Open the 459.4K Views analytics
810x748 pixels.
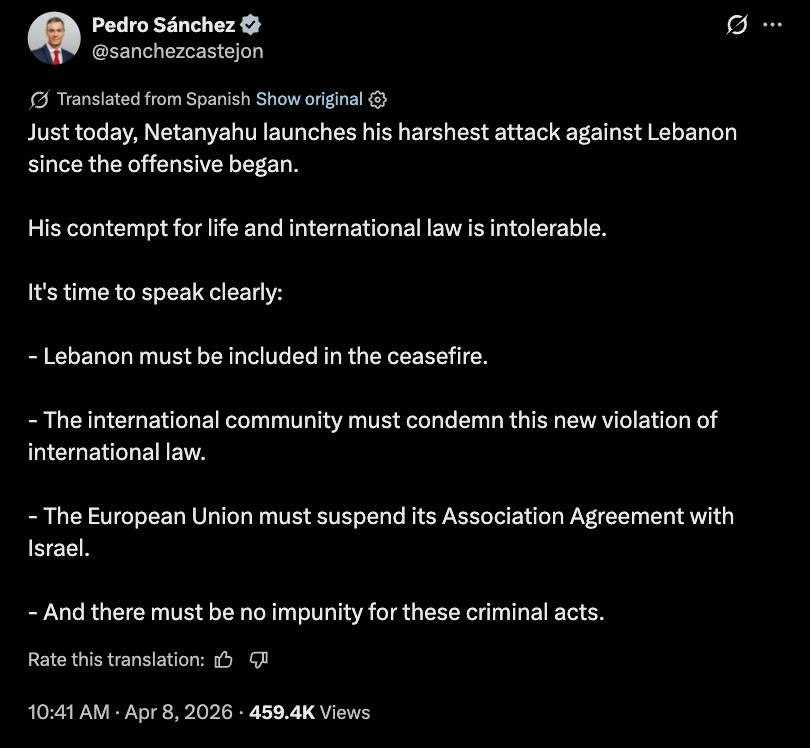tap(309, 712)
